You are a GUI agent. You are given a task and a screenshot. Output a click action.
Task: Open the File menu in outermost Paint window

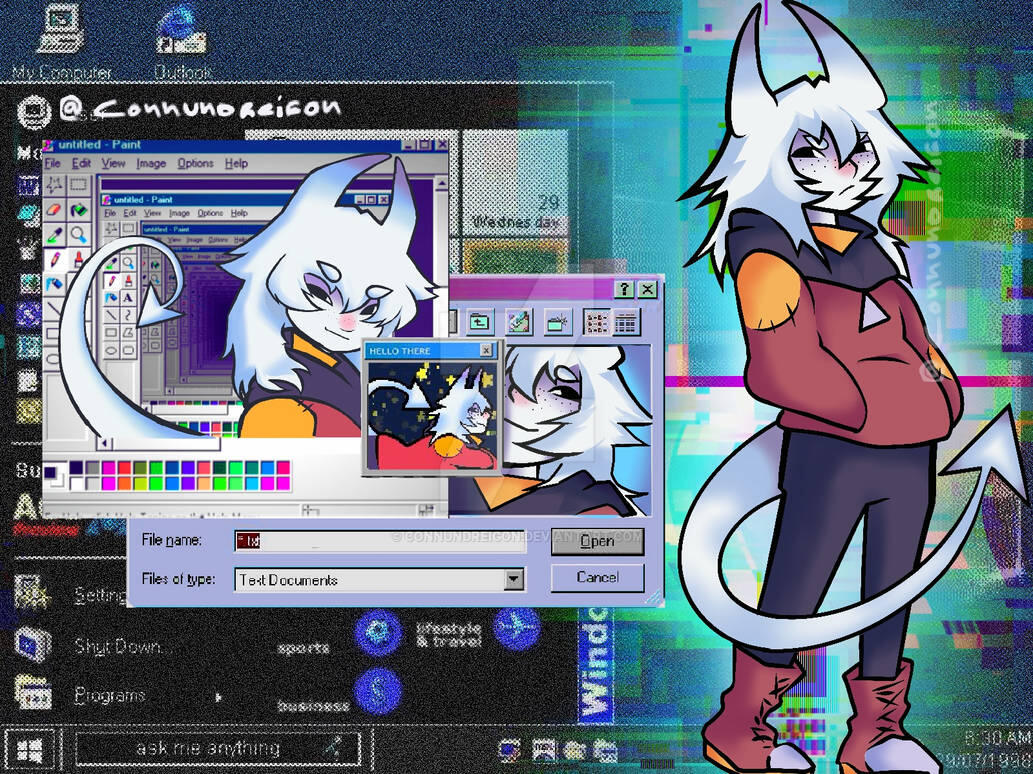pyautogui.click(x=53, y=163)
